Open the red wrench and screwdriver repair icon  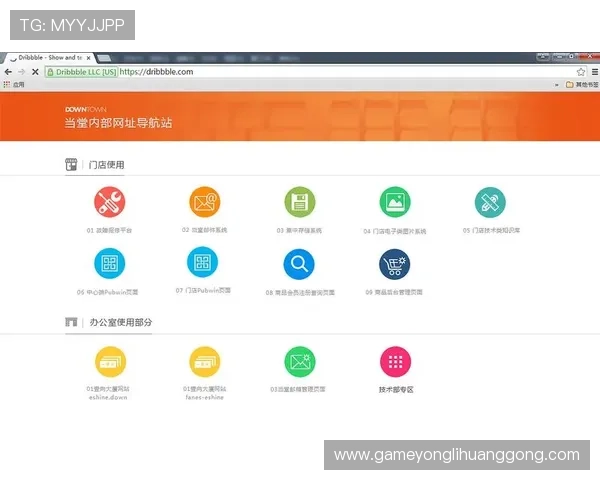click(x=109, y=202)
